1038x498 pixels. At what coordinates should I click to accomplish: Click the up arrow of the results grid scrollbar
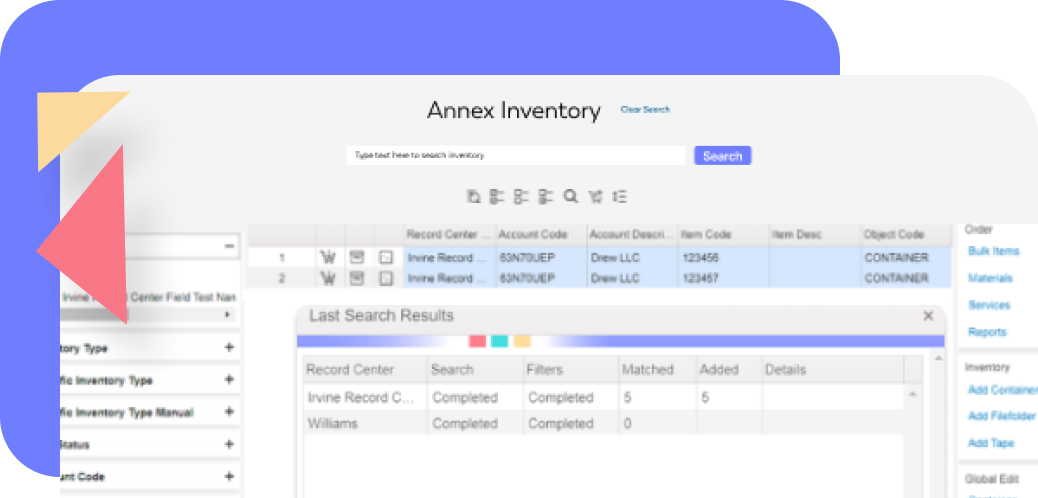click(x=913, y=395)
